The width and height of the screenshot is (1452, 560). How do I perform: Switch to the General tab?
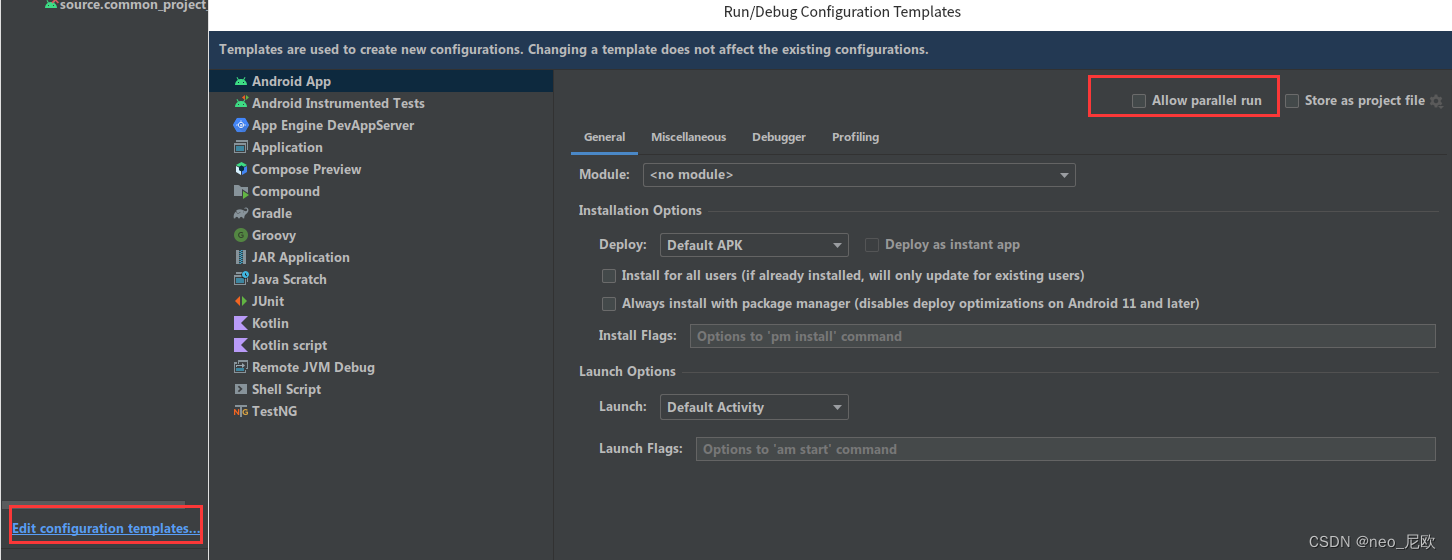(605, 137)
